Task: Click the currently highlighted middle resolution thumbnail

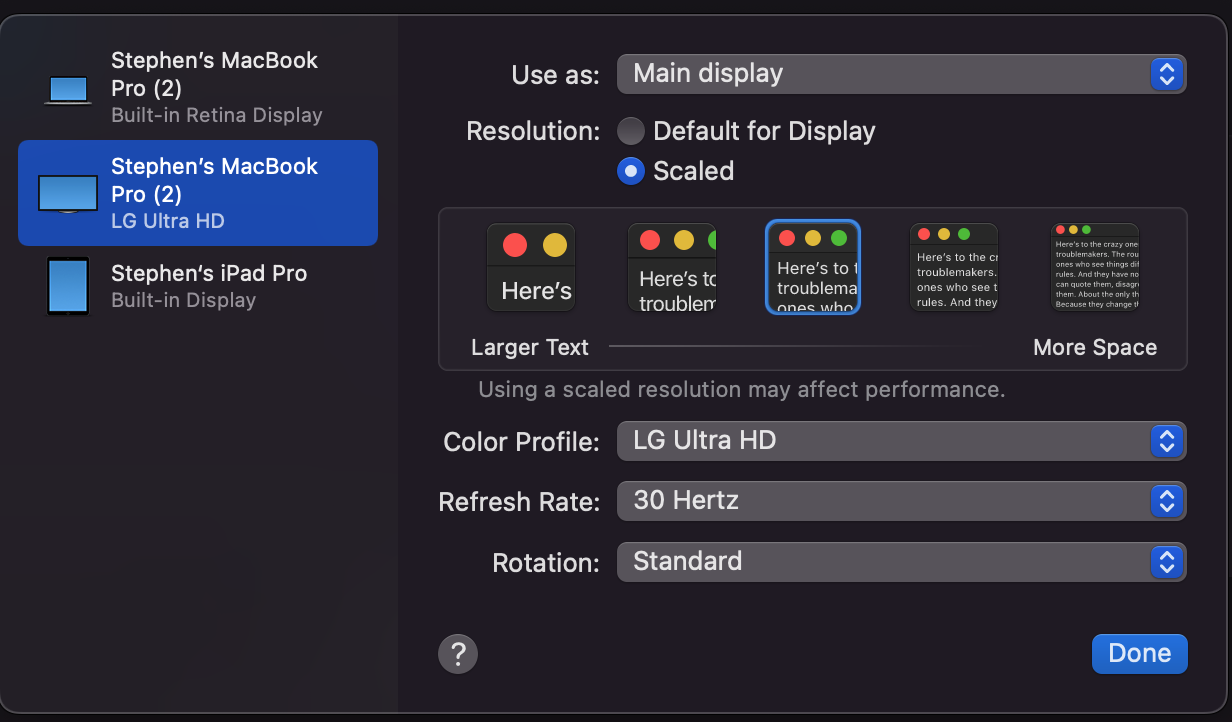Action: point(812,267)
